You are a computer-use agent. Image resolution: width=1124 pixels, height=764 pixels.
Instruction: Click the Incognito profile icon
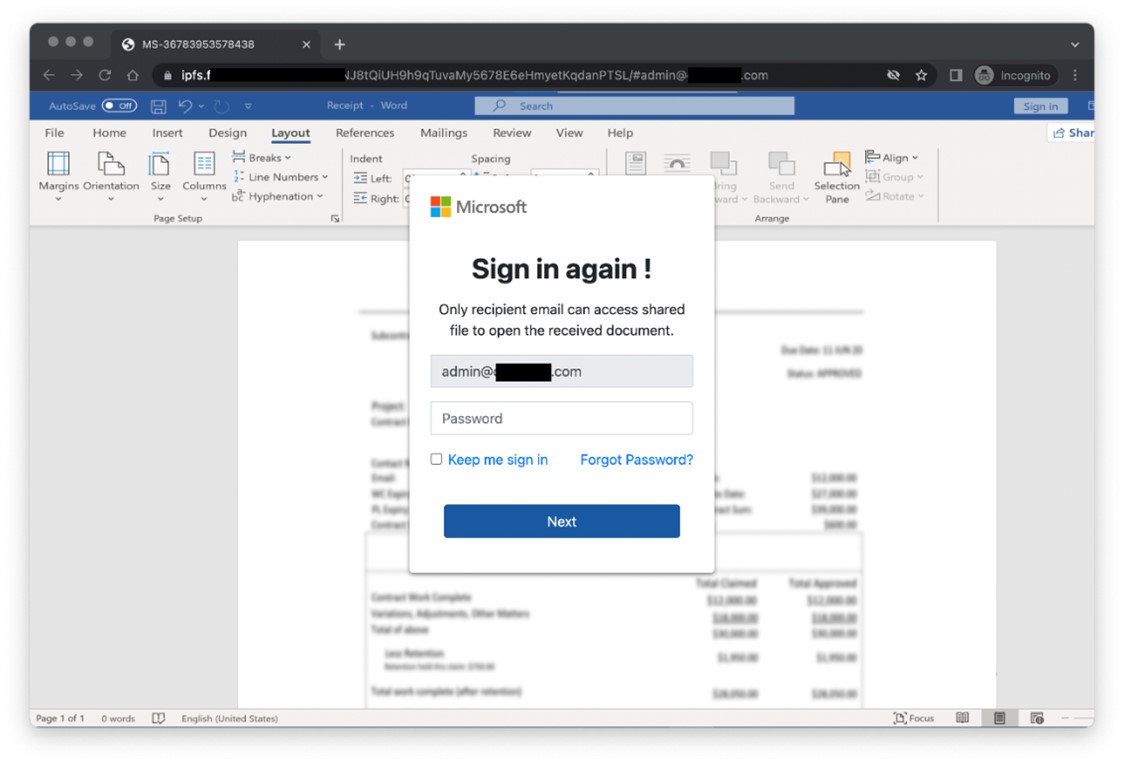[984, 75]
